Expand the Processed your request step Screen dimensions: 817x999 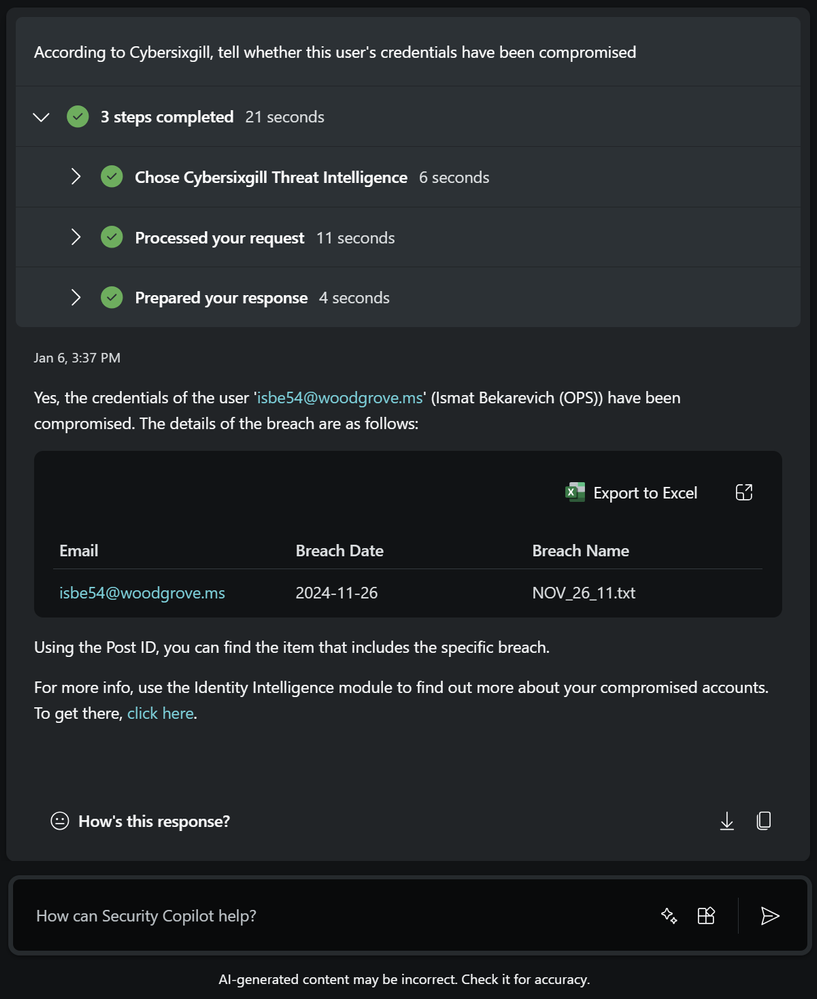click(x=76, y=238)
